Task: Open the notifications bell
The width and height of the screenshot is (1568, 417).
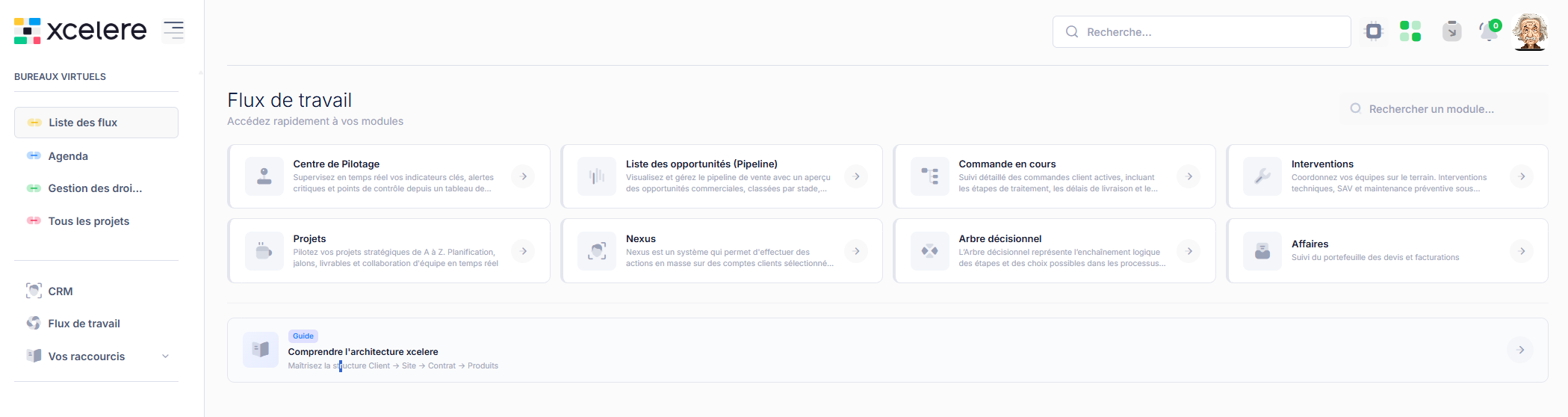Action: pyautogui.click(x=1489, y=31)
